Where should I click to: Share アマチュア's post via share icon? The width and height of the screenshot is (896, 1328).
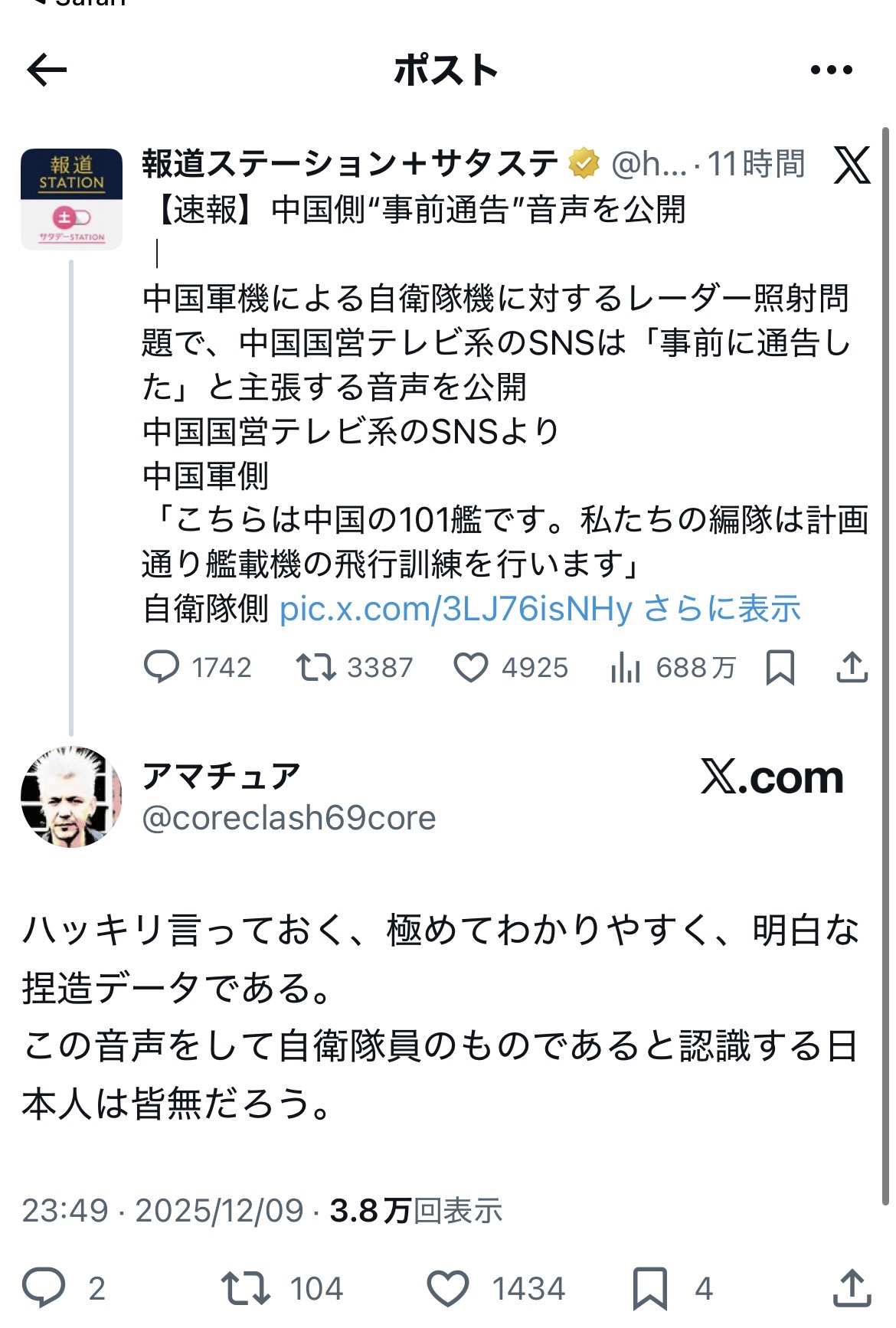click(x=852, y=1287)
